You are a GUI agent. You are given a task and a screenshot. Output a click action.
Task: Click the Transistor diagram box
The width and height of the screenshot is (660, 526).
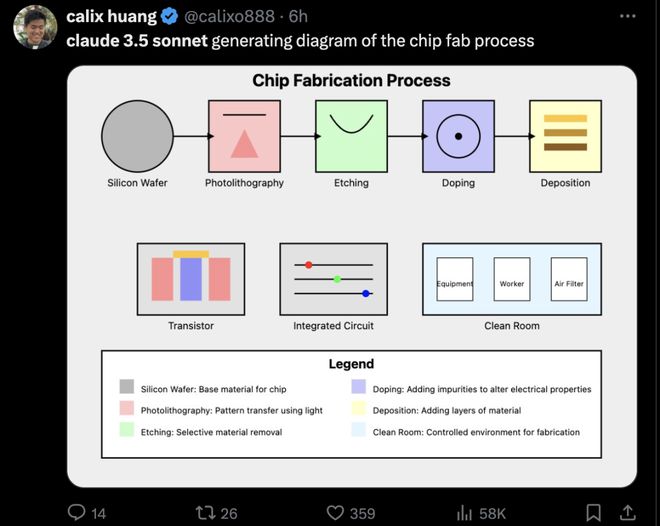(x=191, y=279)
